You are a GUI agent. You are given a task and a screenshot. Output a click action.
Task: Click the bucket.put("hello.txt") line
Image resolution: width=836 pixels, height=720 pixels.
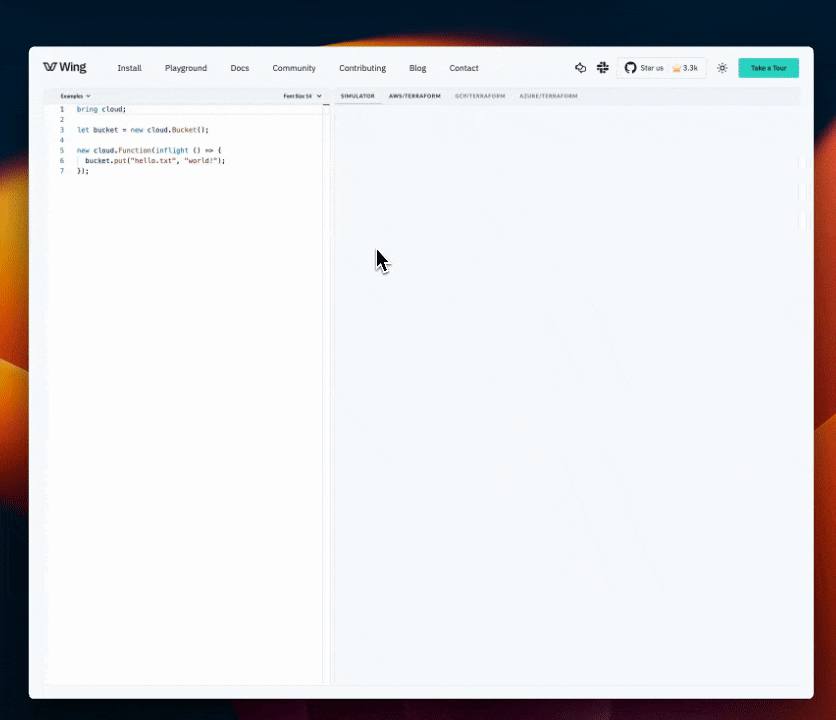tap(155, 161)
